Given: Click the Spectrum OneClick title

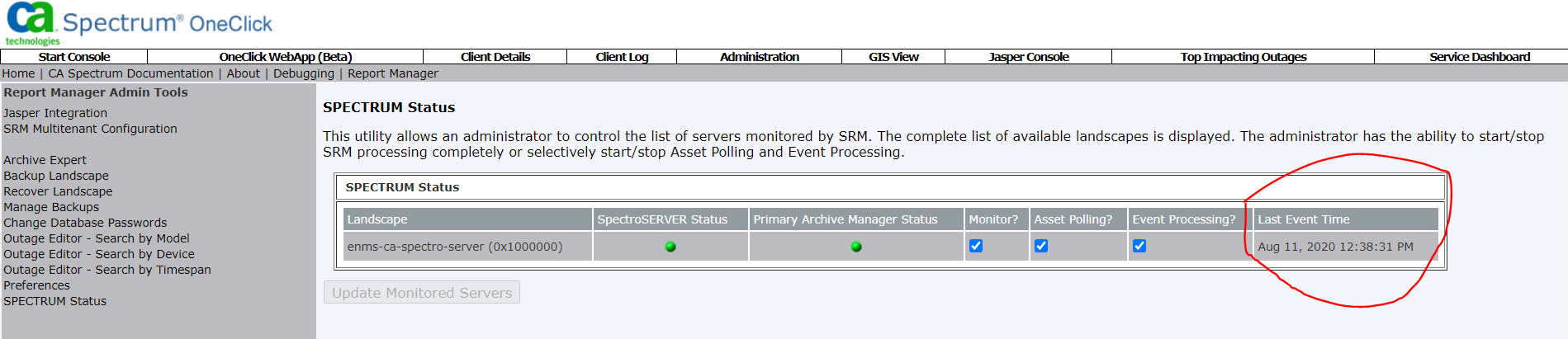Looking at the screenshot, I should 168,24.
